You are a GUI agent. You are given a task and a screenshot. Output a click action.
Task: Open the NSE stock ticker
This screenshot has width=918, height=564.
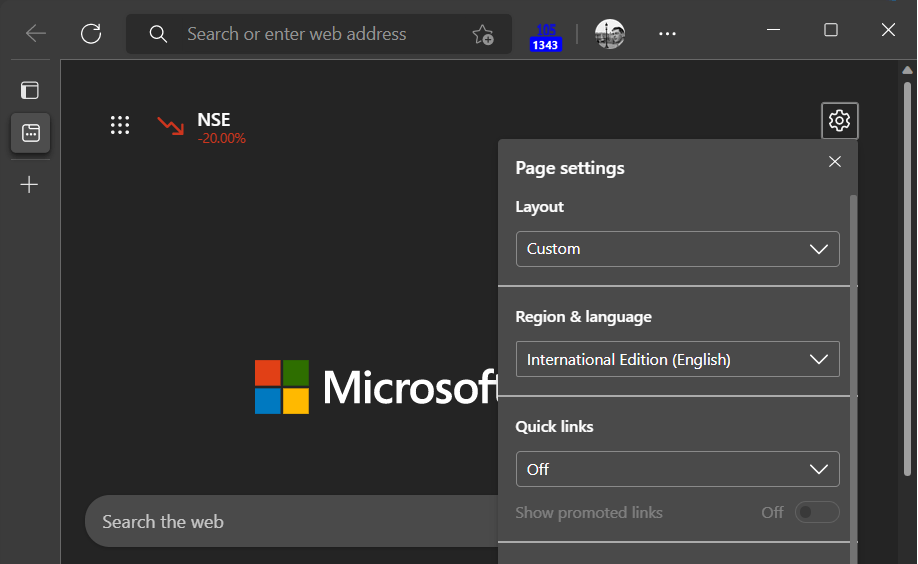[x=202, y=128]
